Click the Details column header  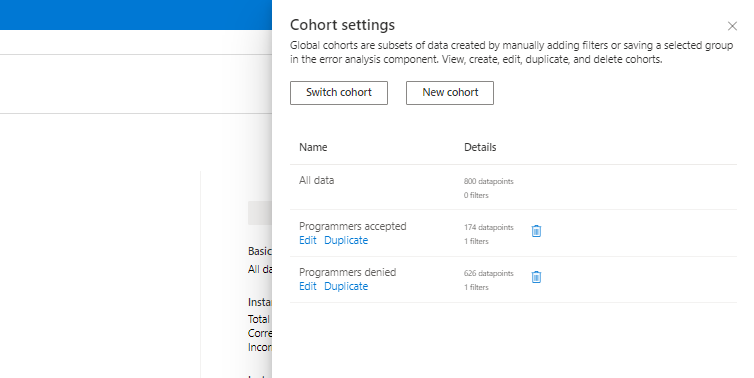point(480,147)
